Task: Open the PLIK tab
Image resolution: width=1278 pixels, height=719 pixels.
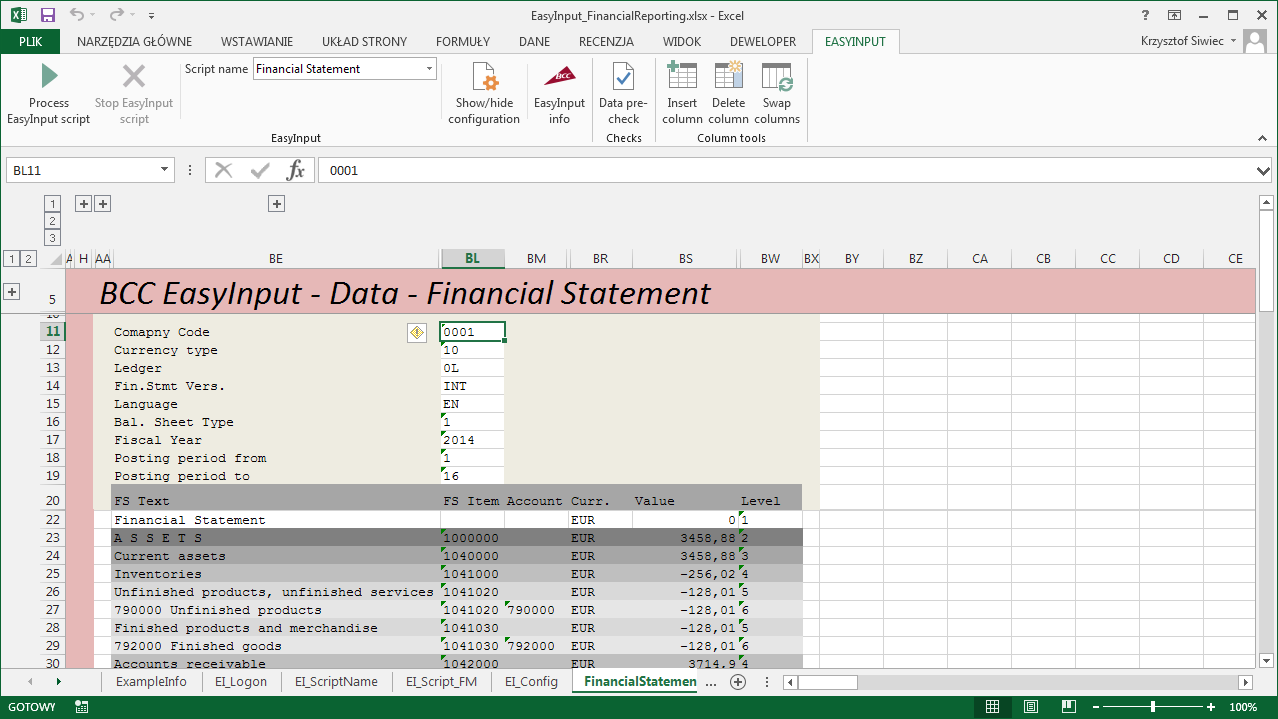Action: pos(30,42)
